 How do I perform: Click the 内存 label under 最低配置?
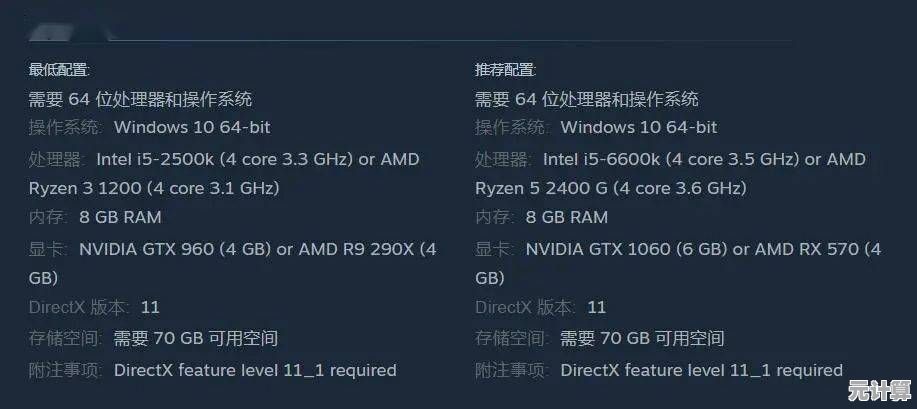[45, 217]
